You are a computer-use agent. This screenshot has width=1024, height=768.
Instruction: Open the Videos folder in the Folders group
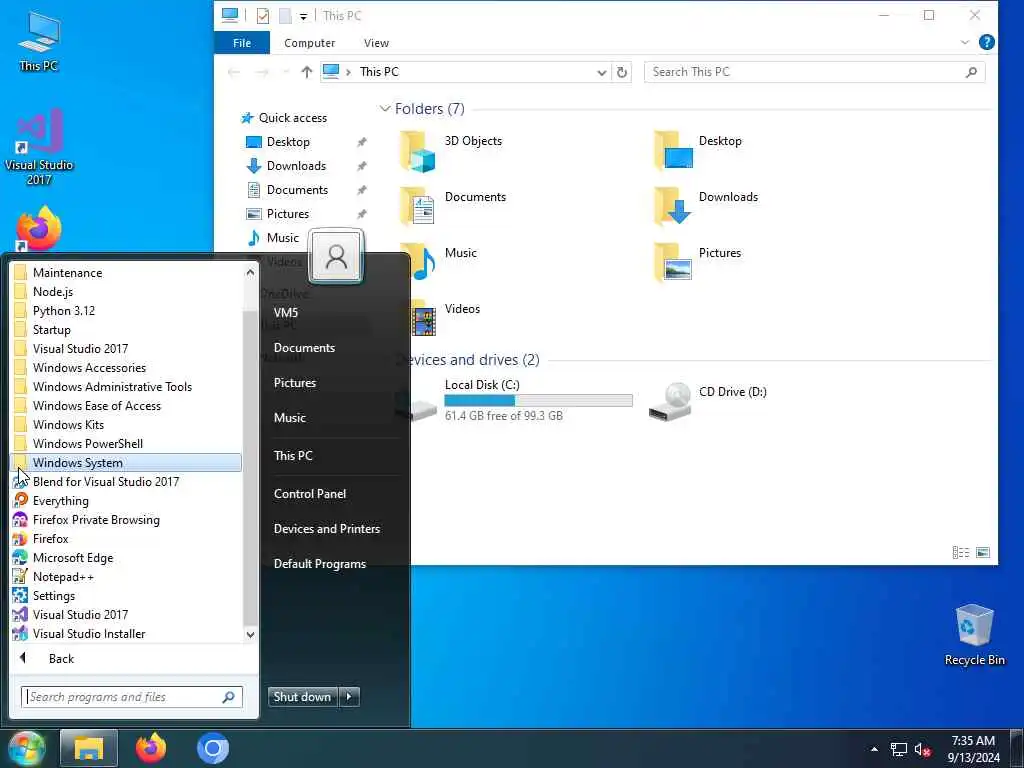(447, 318)
